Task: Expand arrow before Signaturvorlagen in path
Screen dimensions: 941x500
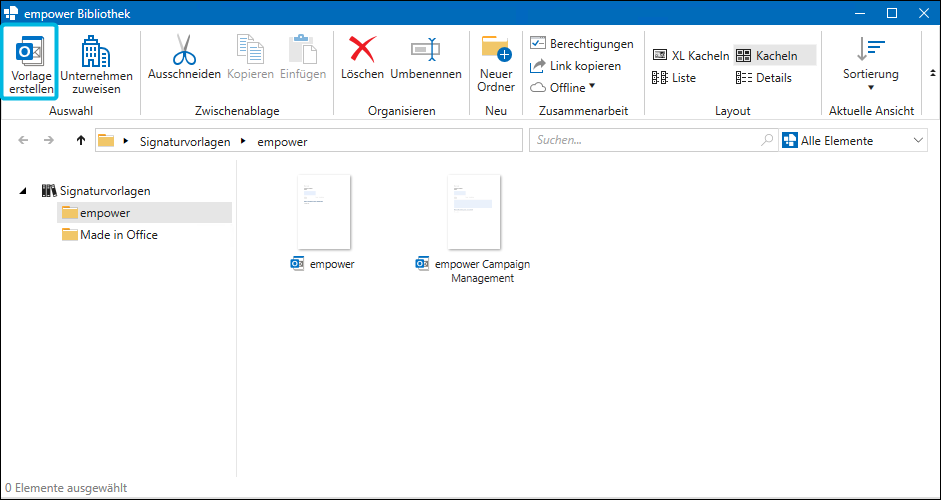Action: 125,142
